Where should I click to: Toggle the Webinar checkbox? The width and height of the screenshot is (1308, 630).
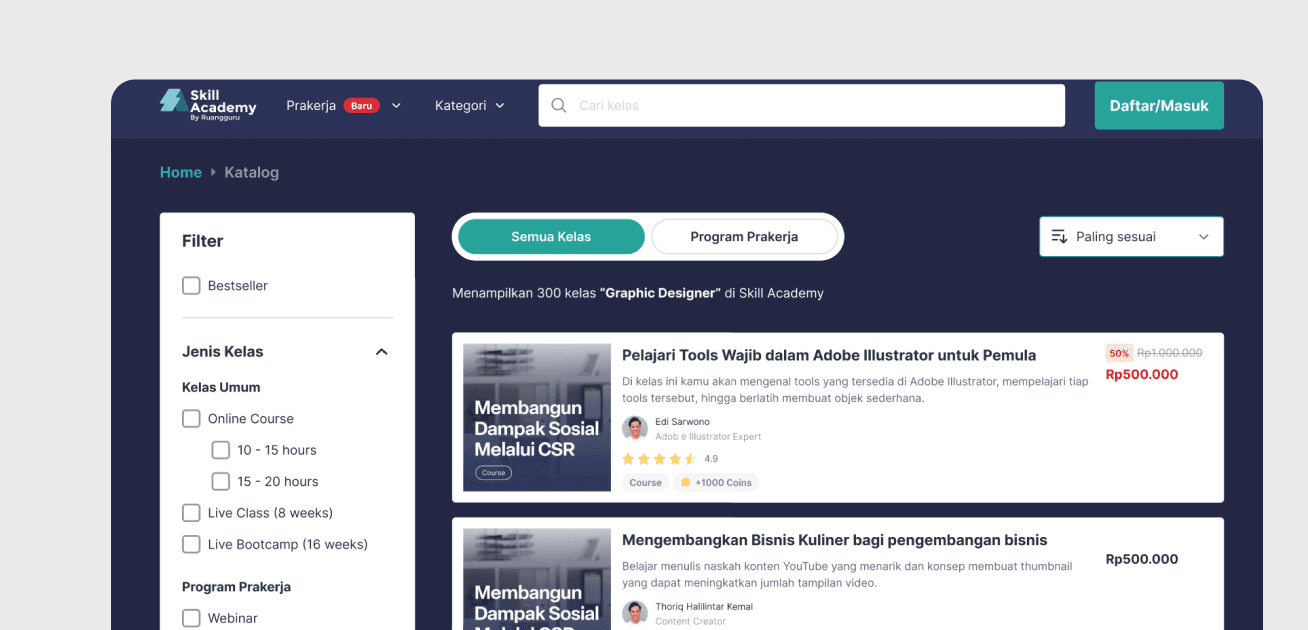pos(191,618)
